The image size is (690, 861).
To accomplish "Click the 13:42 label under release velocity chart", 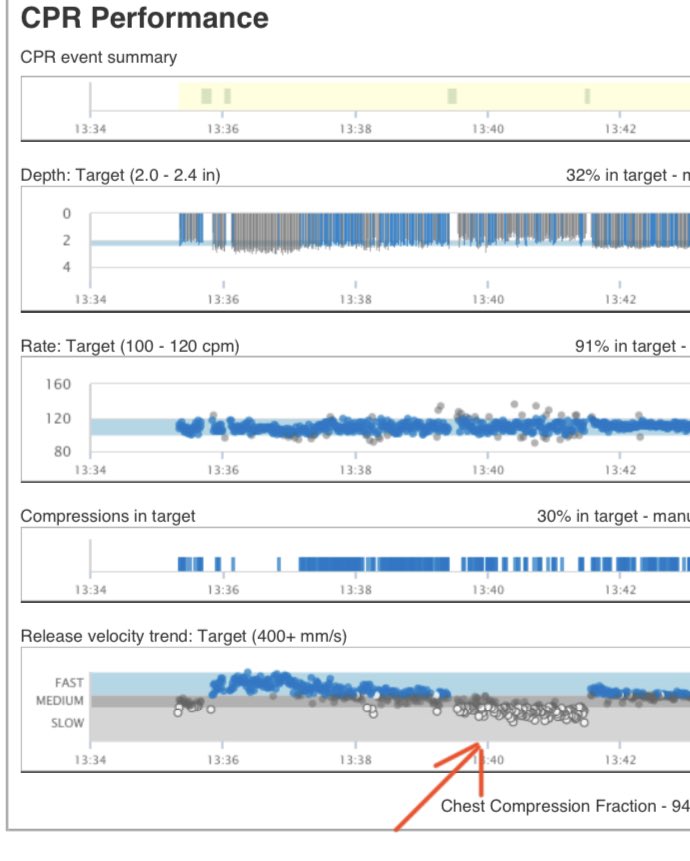I will (x=620, y=761).
